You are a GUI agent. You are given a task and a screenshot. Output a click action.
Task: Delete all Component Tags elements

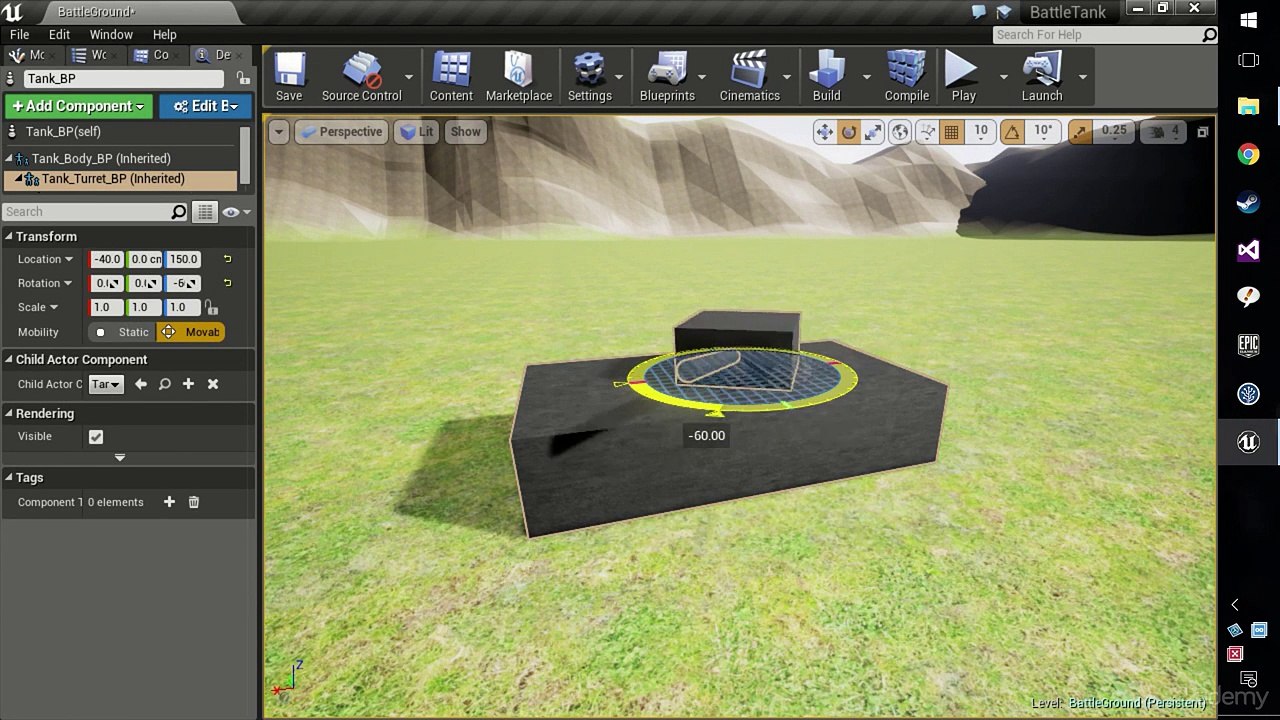coord(194,502)
